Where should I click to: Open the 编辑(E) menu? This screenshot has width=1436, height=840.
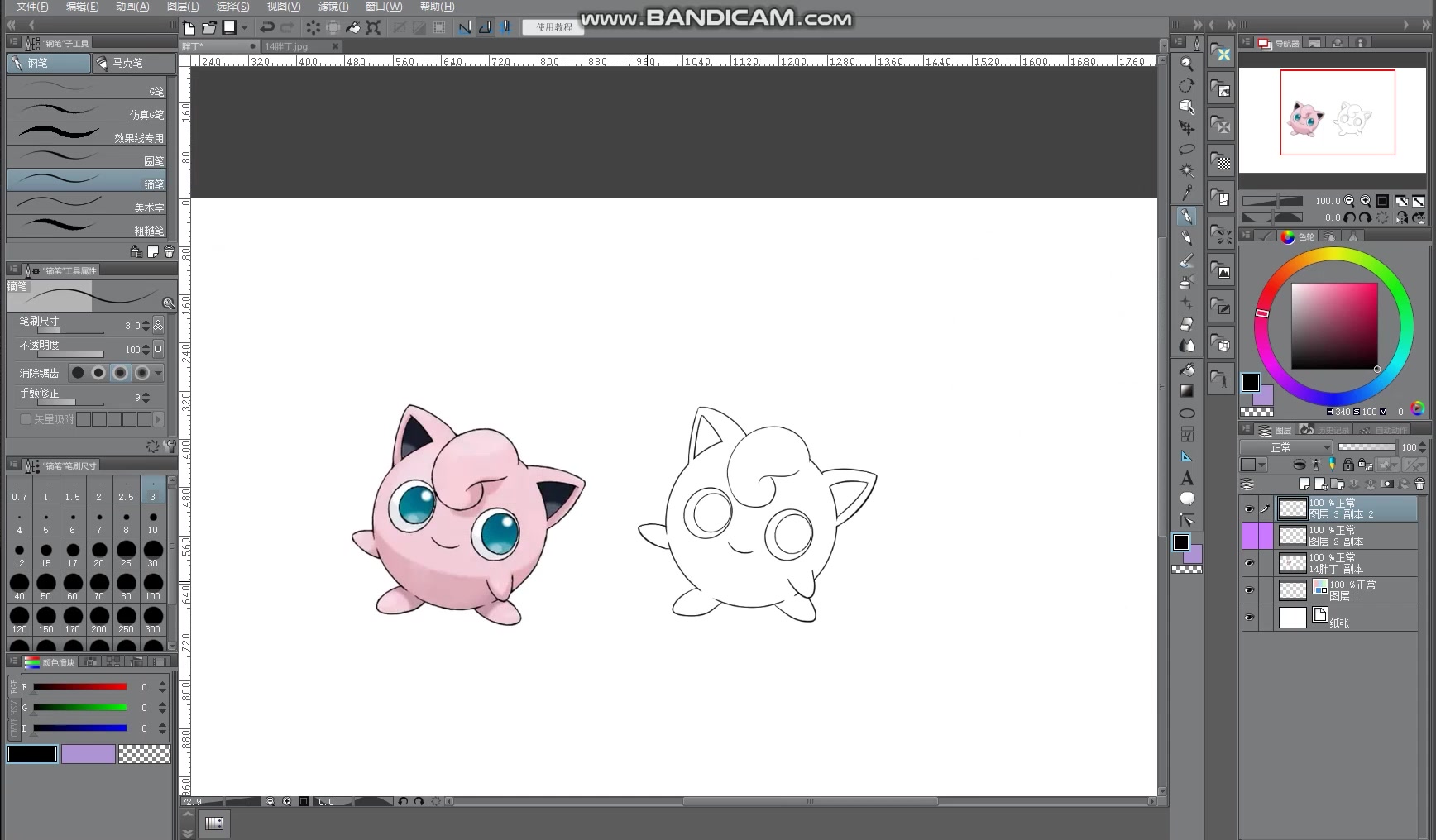(x=82, y=7)
